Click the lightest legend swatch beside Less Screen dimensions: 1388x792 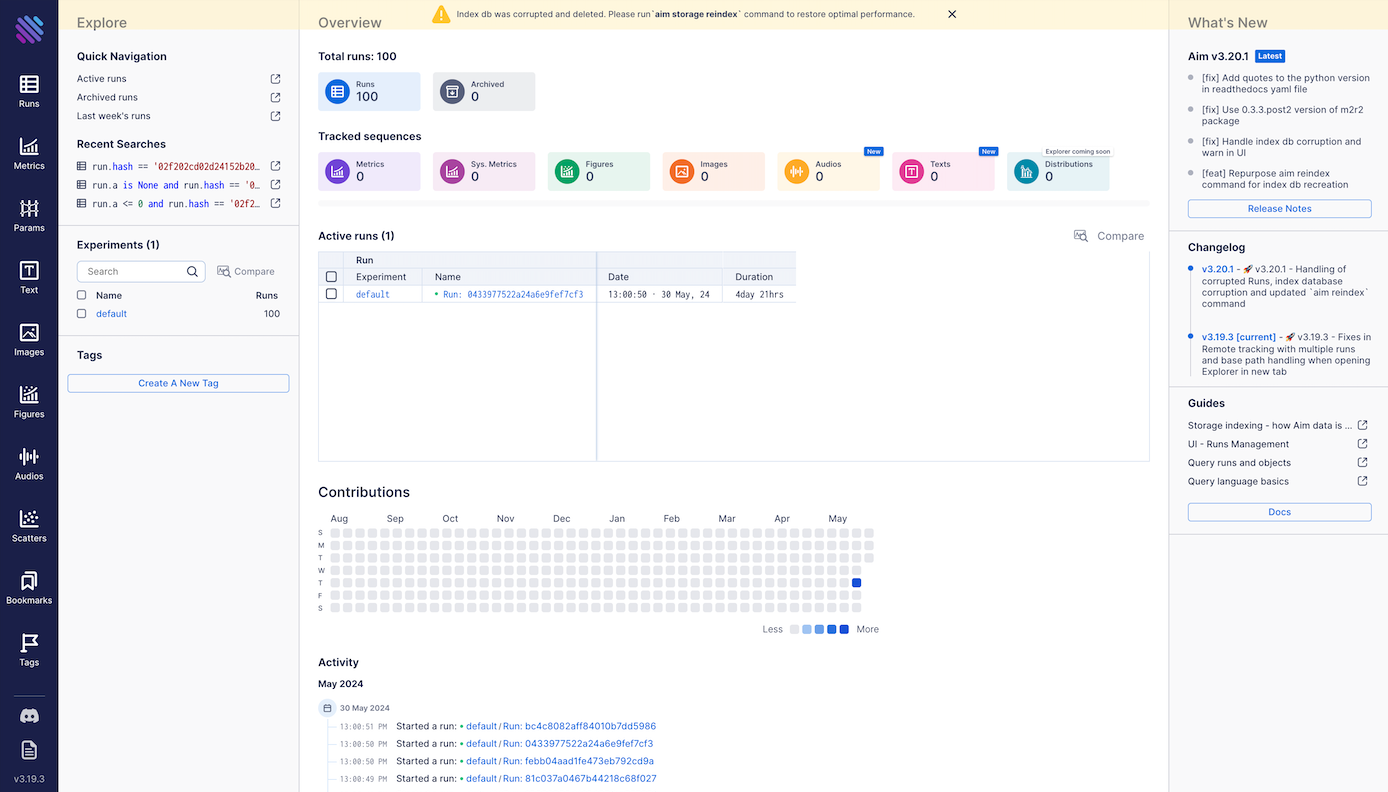tap(794, 629)
